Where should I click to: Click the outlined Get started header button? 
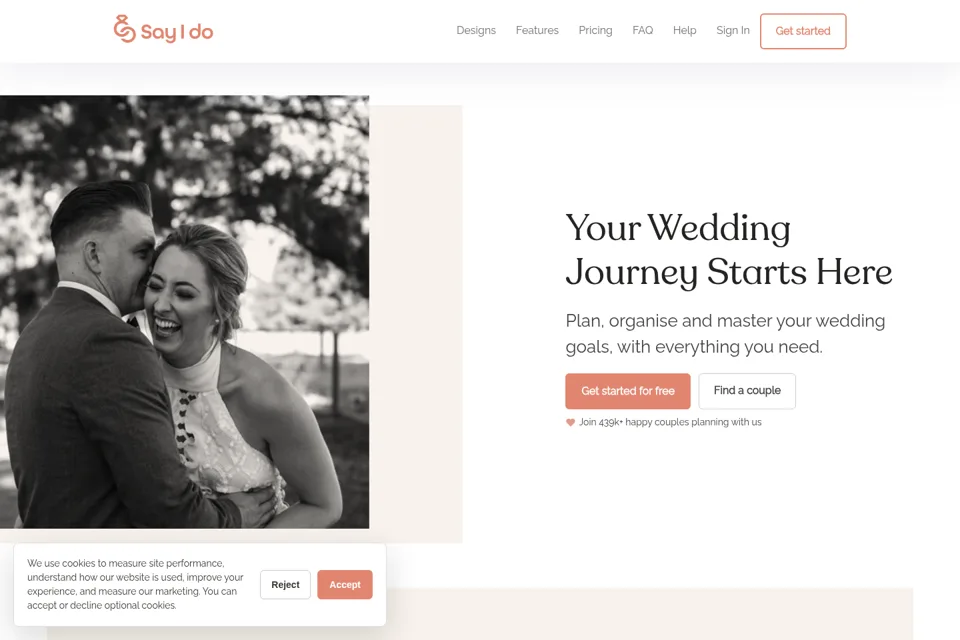tap(803, 31)
